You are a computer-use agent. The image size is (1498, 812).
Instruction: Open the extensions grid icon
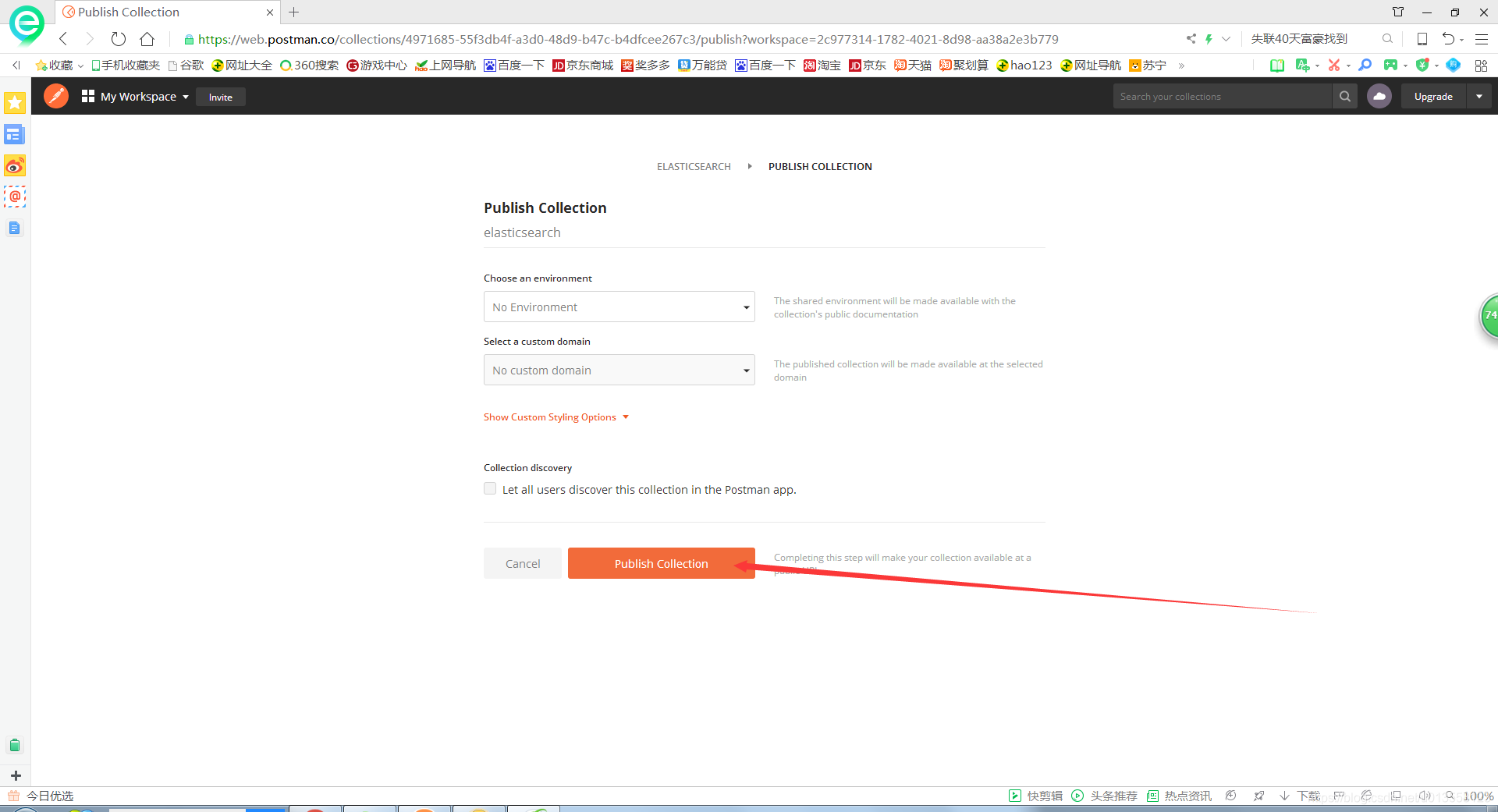pos(1481,66)
